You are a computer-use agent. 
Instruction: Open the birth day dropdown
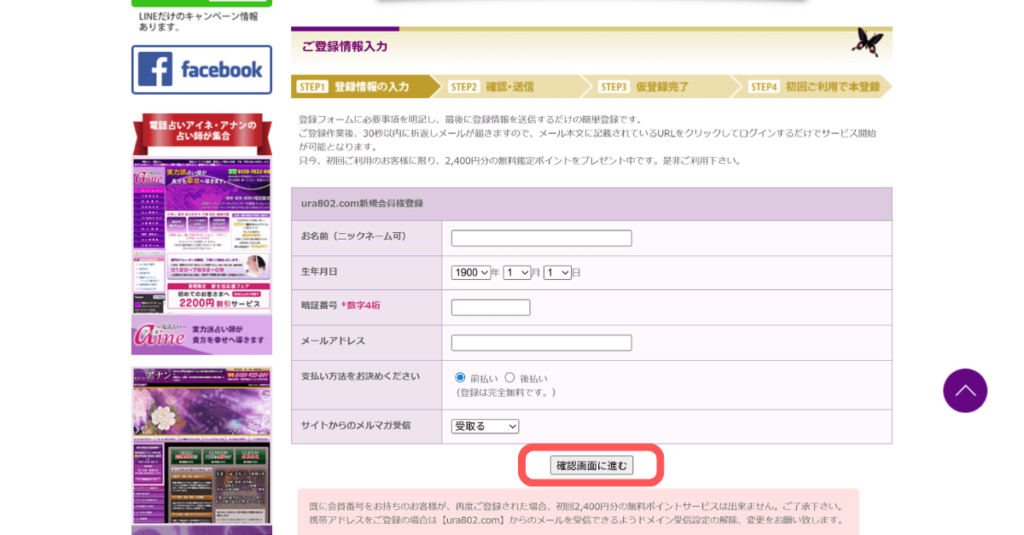pyautogui.click(x=557, y=272)
